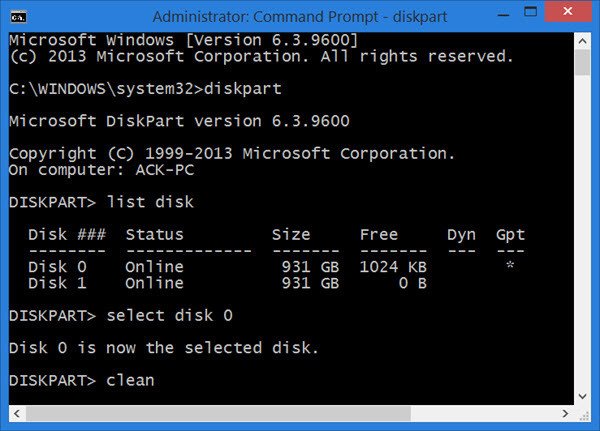Click the 'list disk' command line
The image size is (600, 431).
[x=149, y=202]
